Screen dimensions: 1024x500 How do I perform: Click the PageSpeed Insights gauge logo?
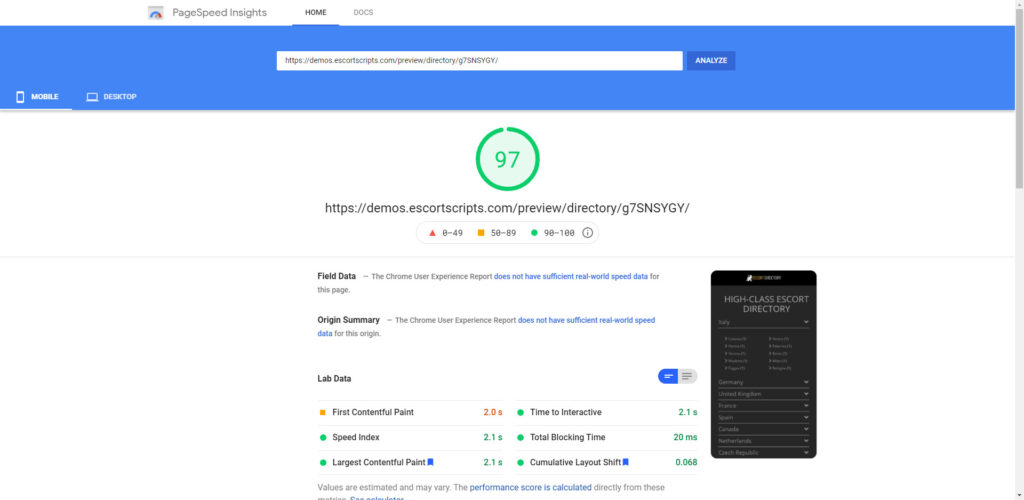(155, 12)
